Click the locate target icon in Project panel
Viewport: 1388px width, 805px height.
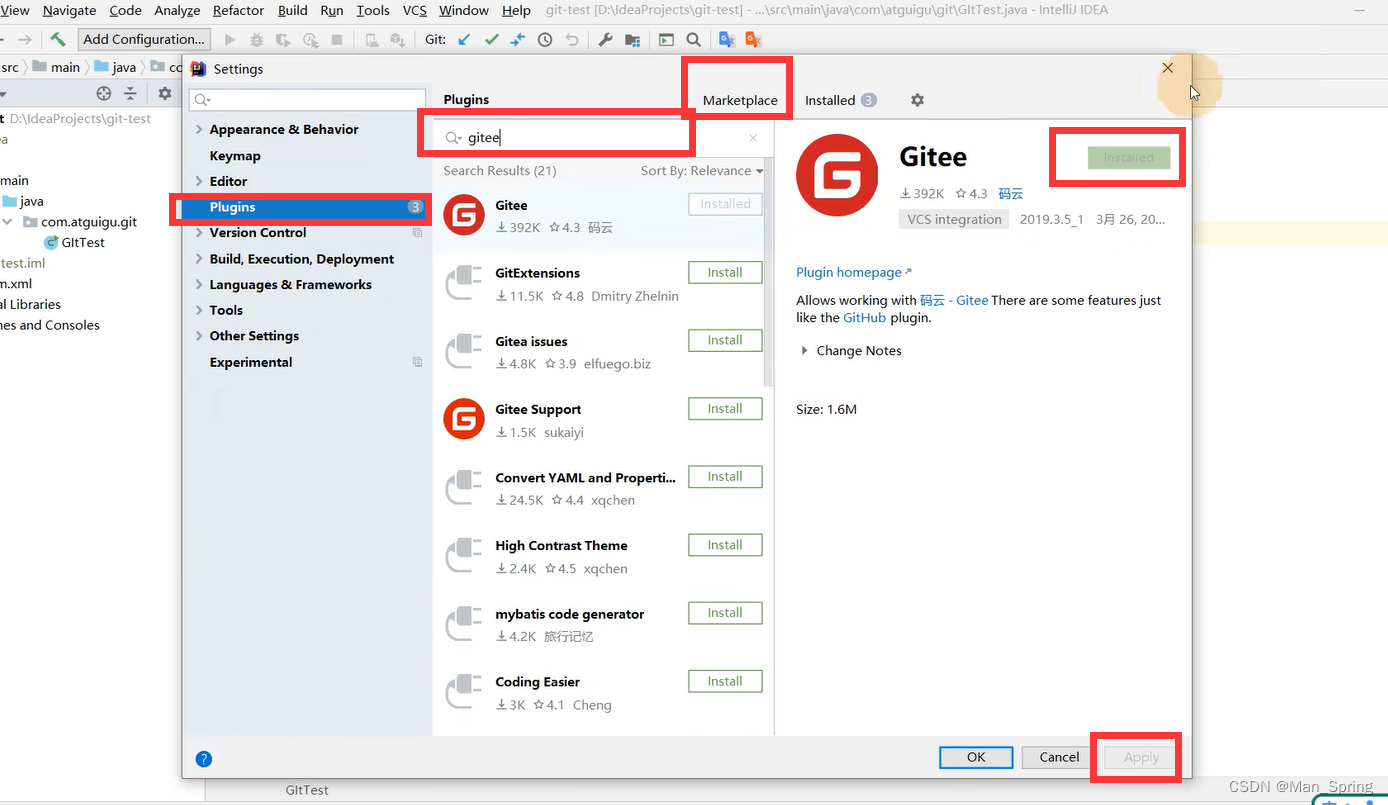(x=103, y=93)
